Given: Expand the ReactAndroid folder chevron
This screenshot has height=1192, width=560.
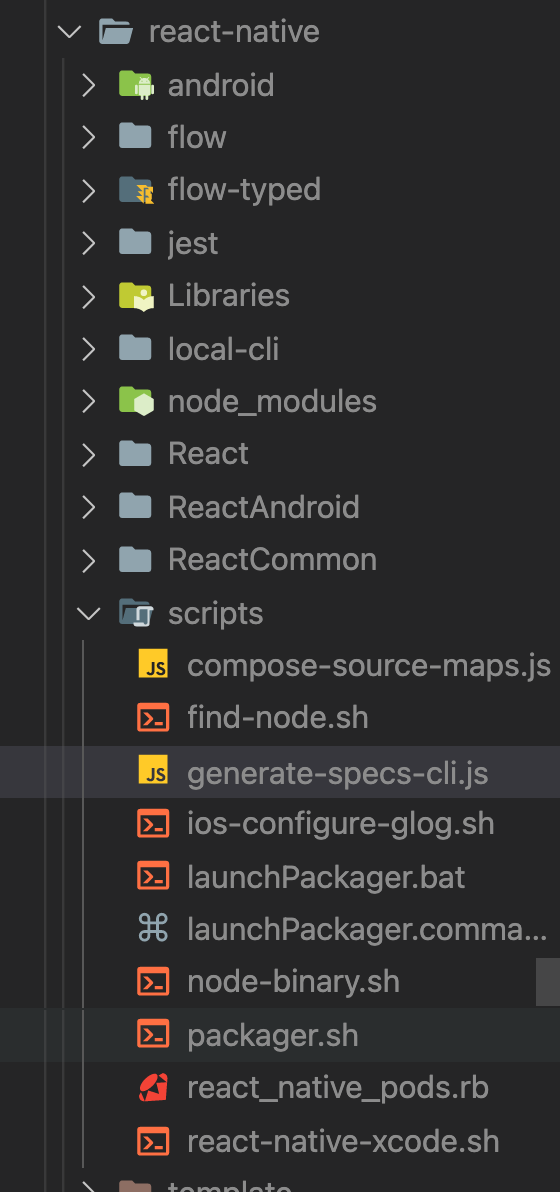Looking at the screenshot, I should click(89, 507).
